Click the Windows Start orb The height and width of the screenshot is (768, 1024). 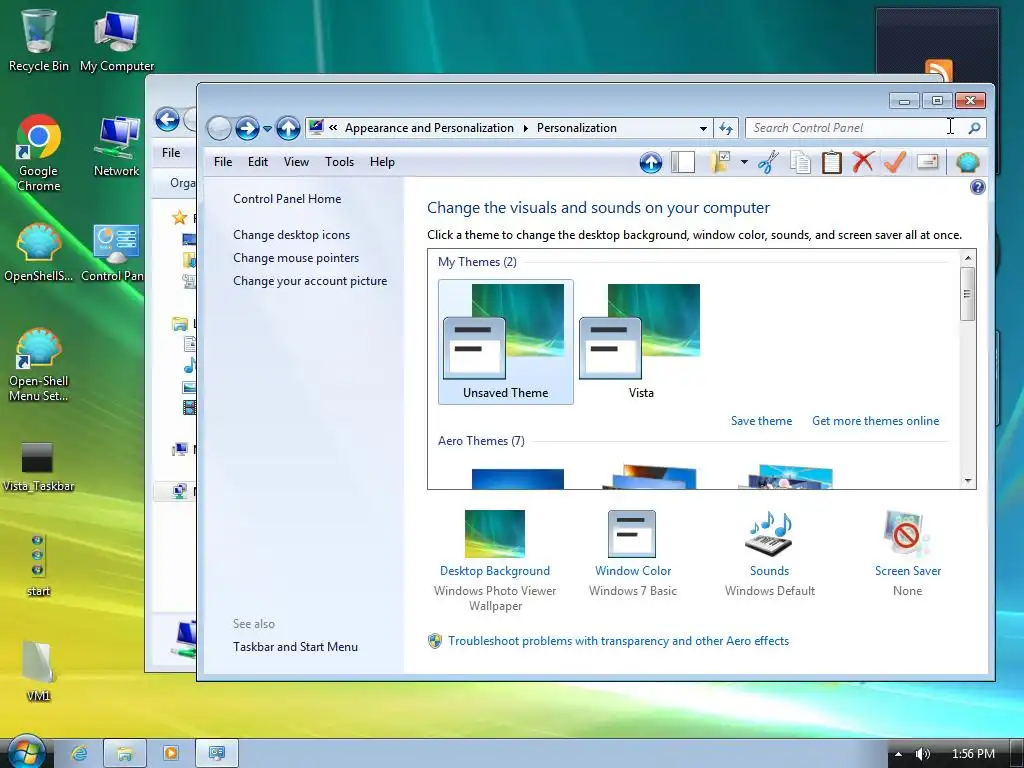(x=25, y=751)
